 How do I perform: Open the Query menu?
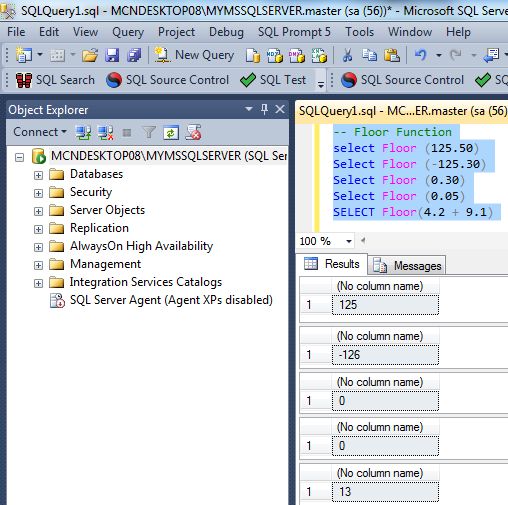pyautogui.click(x=128, y=32)
